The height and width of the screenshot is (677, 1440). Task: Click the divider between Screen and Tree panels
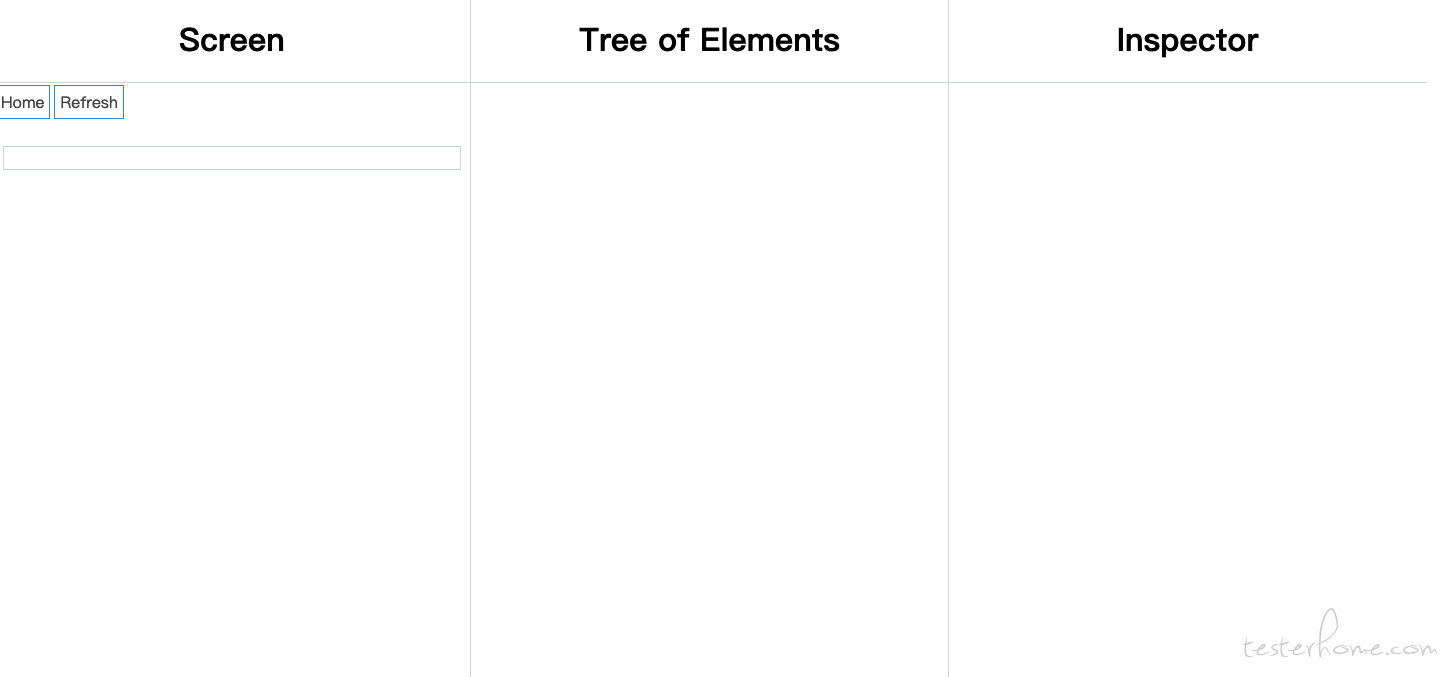[470, 380]
